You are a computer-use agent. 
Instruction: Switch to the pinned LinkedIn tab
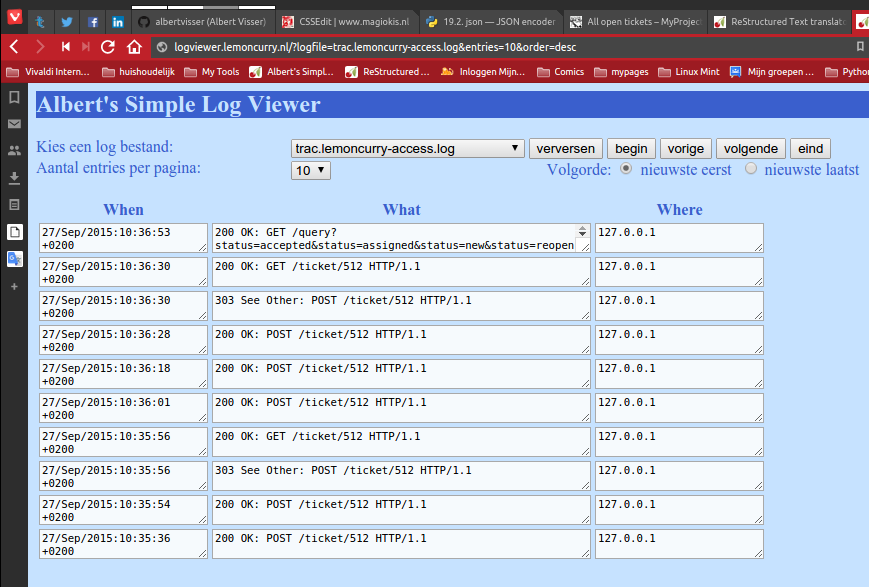click(x=117, y=22)
